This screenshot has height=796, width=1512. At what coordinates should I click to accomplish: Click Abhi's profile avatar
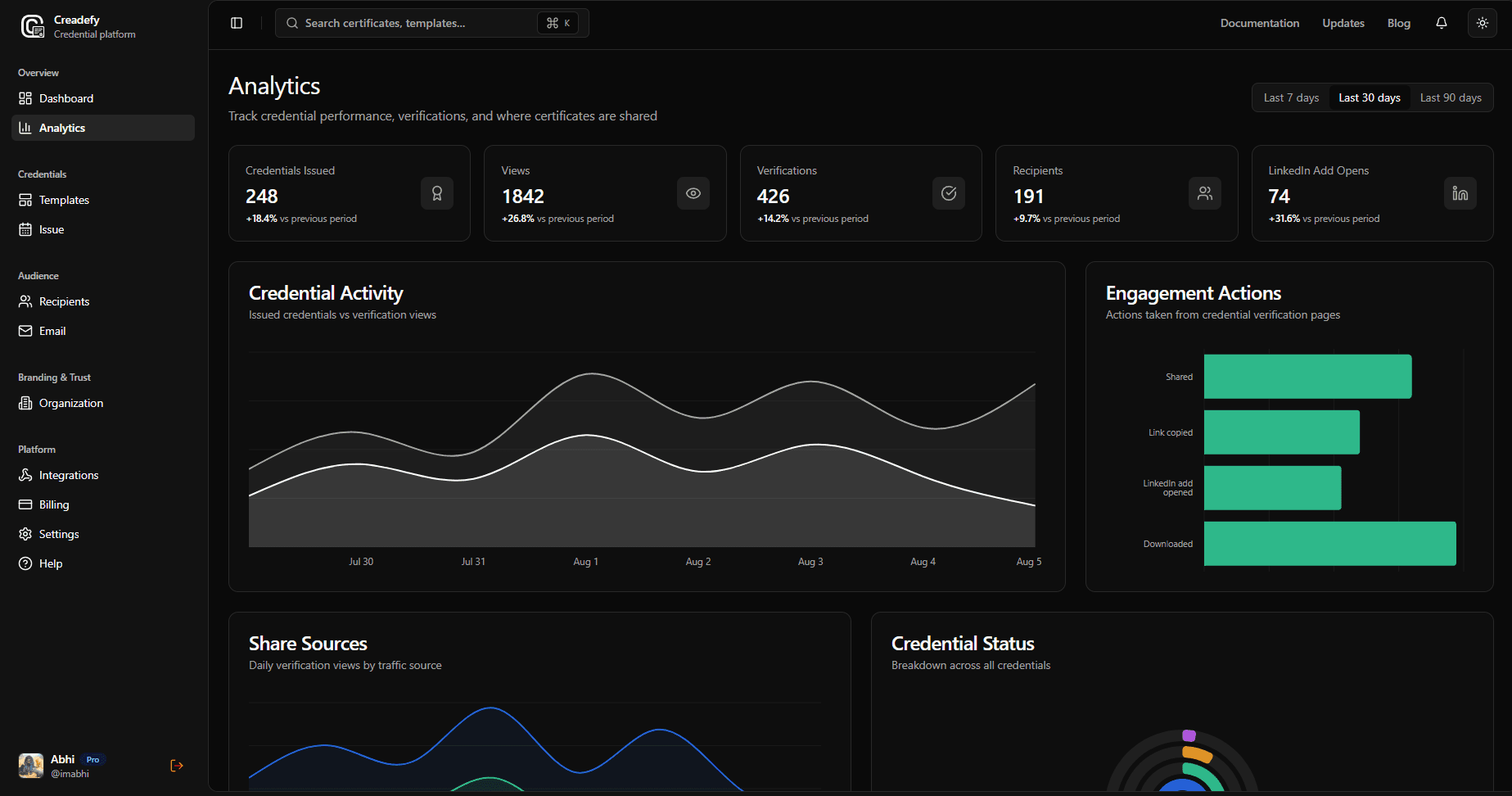(x=31, y=766)
